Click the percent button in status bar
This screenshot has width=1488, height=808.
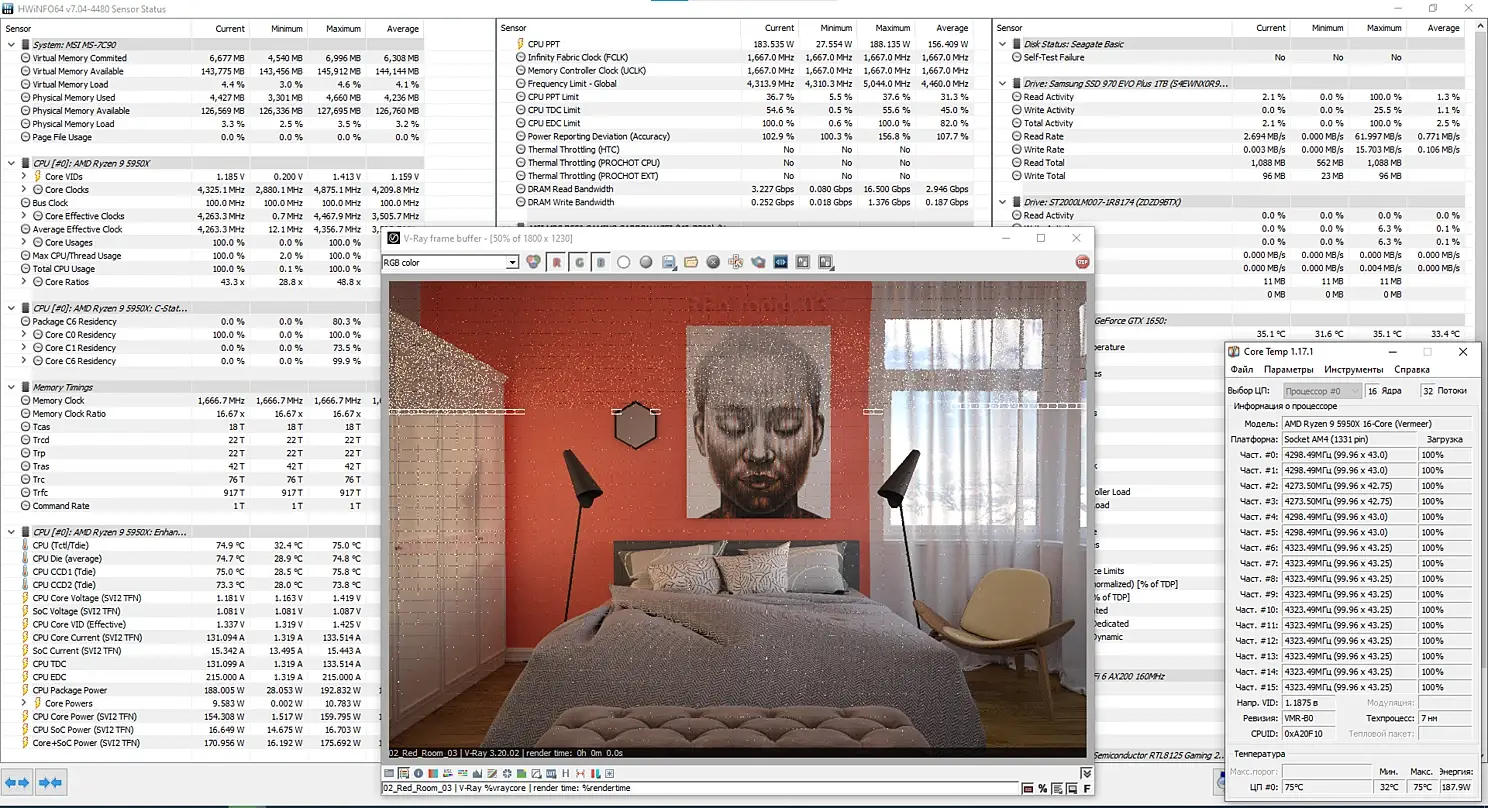[1042, 788]
